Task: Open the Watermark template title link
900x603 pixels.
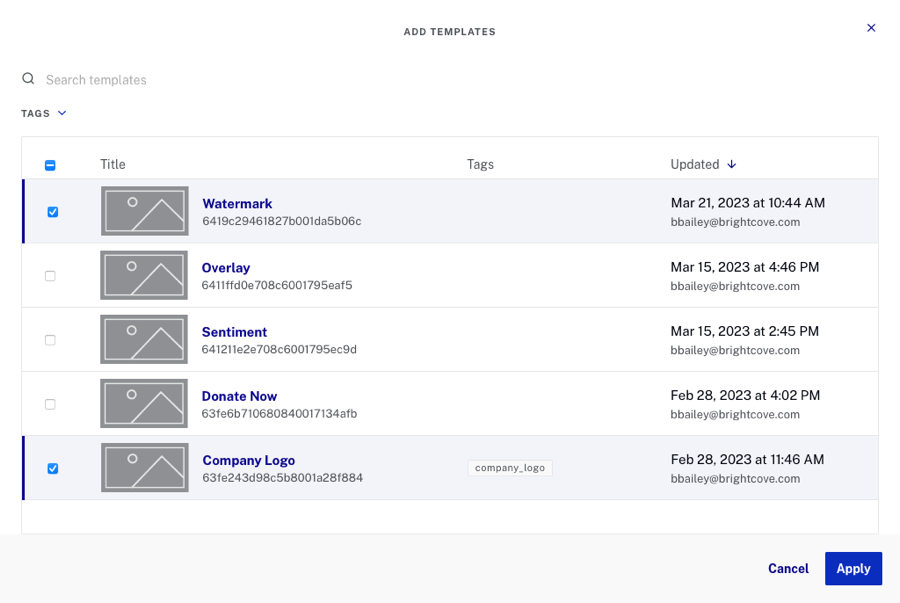Action: click(x=237, y=203)
